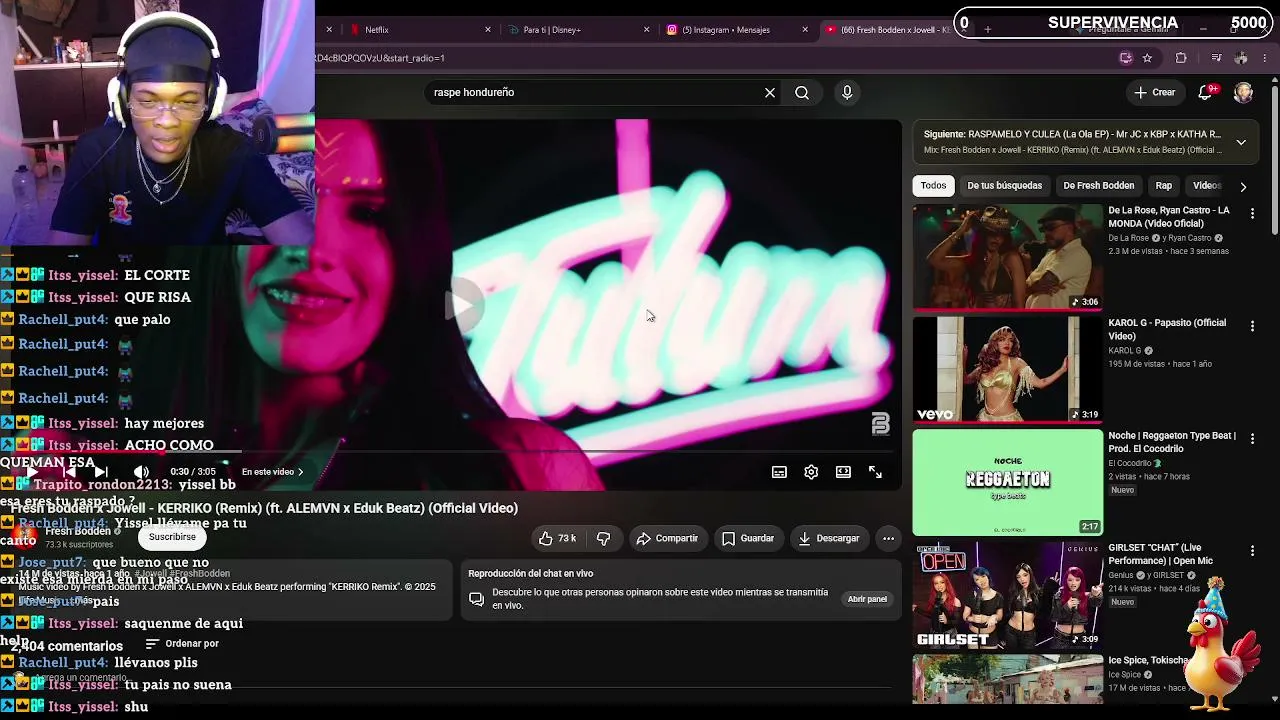Open more options for LA MONDA video
This screenshot has height=720, width=1280.
(1252, 213)
